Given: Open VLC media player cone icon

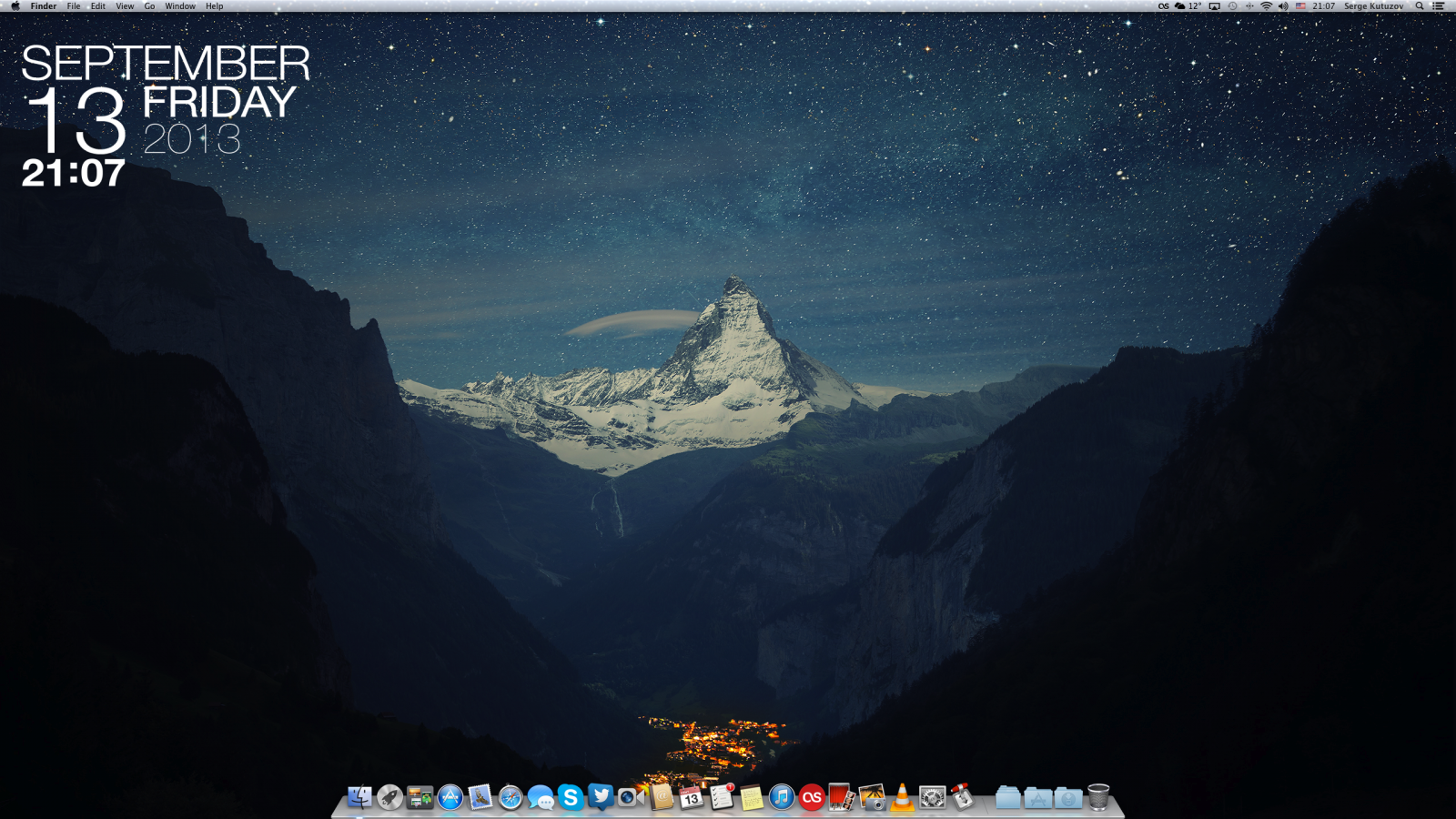Looking at the screenshot, I should point(902,798).
